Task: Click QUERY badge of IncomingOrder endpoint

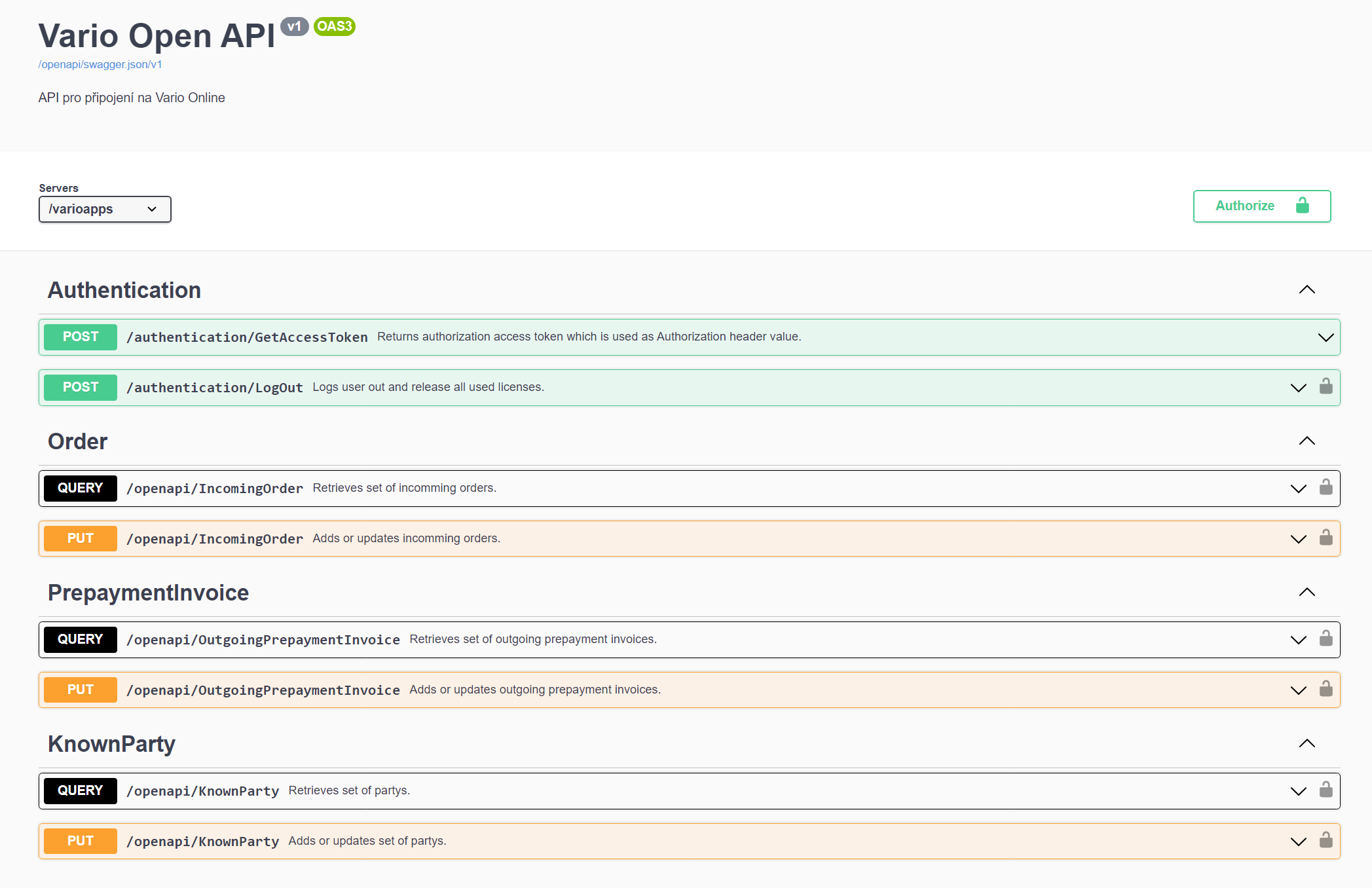Action: tap(81, 488)
